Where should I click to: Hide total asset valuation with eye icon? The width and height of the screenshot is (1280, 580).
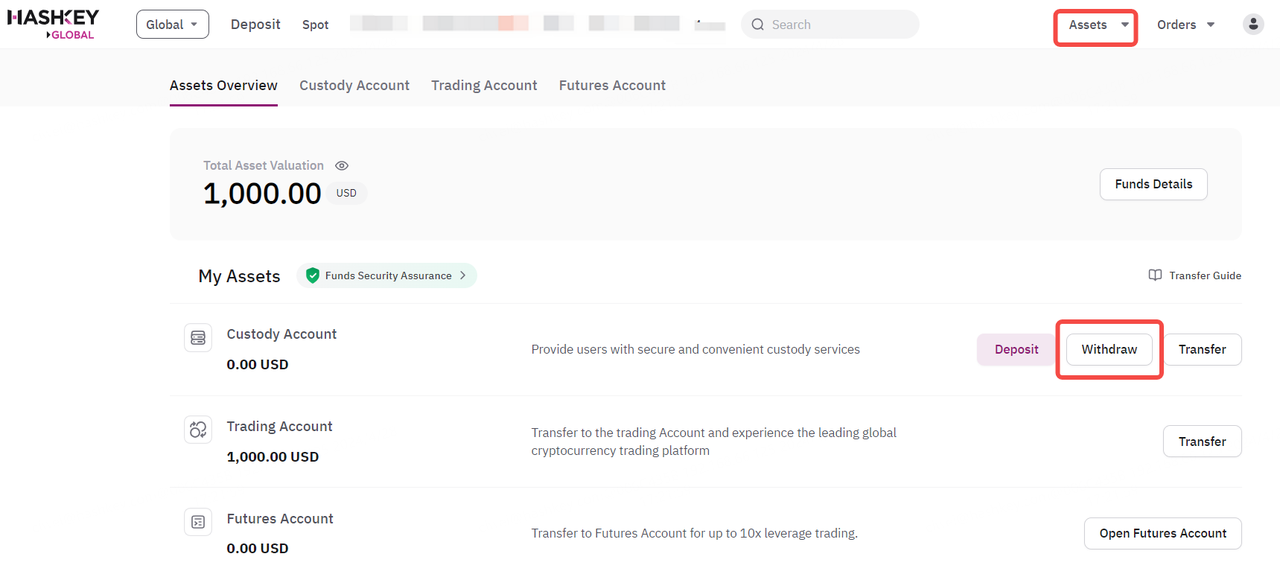[342, 166]
